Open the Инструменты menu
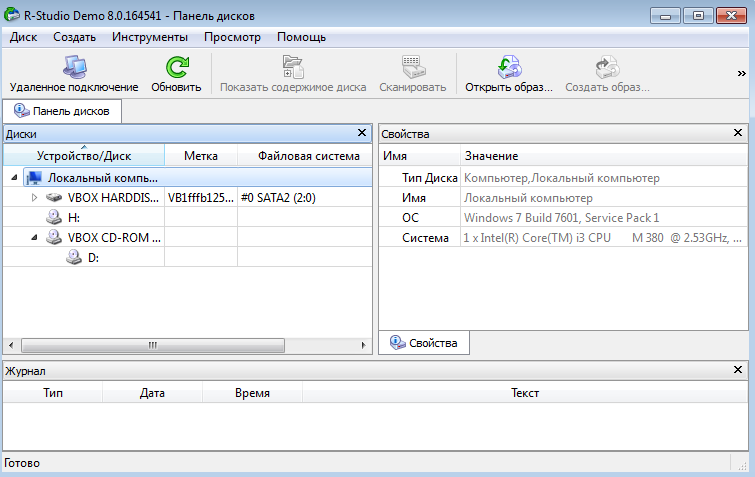This screenshot has width=755, height=477. tap(150, 37)
